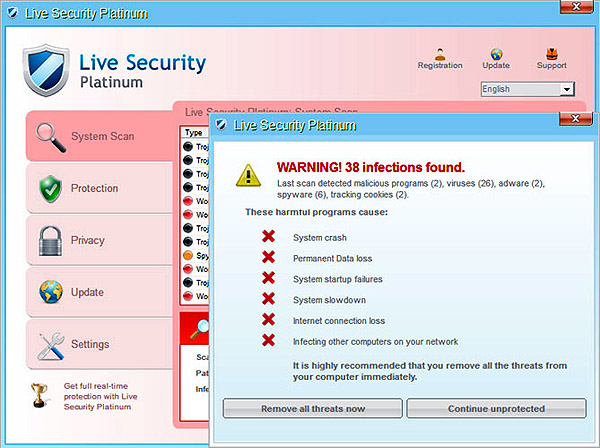Click the Remove all threats now button
This screenshot has height=448, width=600.
[x=313, y=409]
